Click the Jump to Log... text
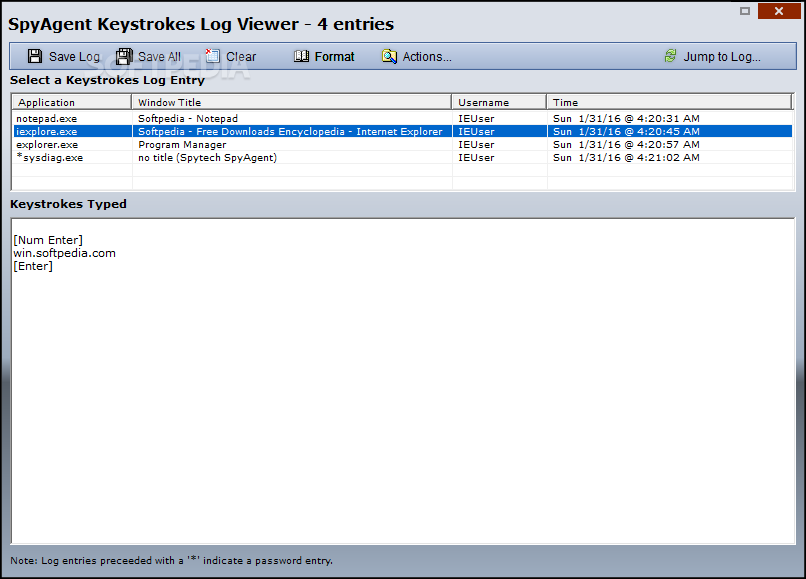 tap(722, 57)
